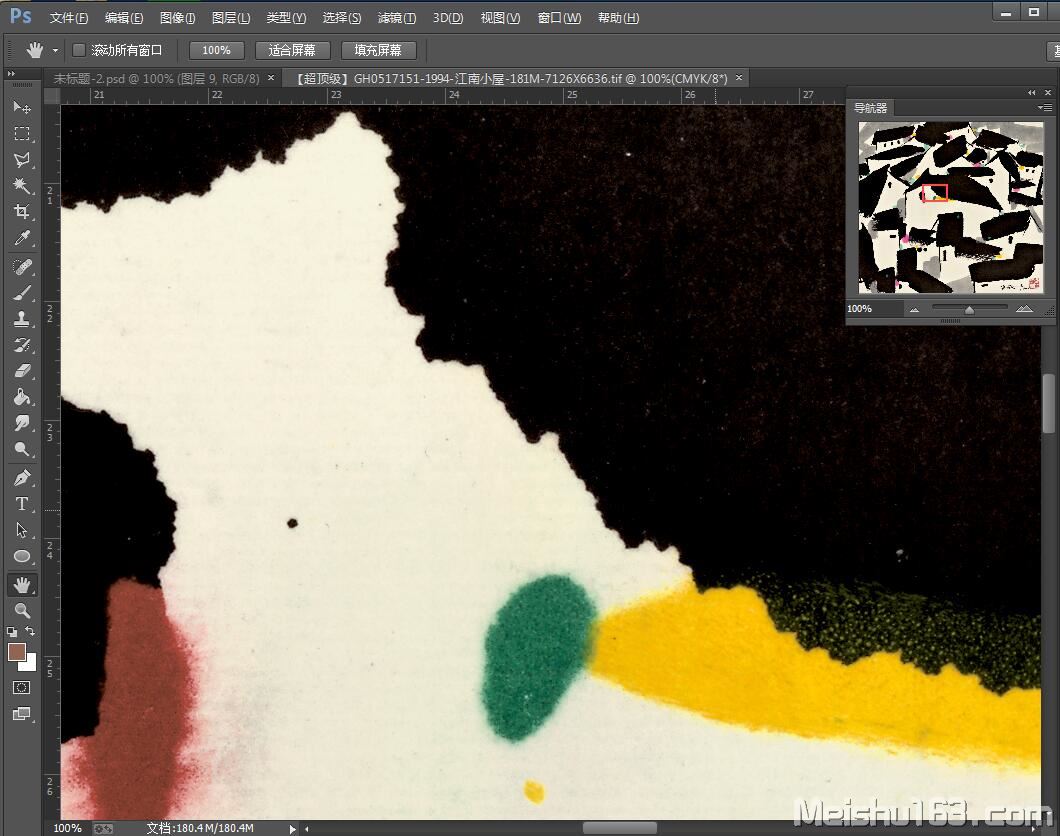Expand the status bar document info arrow
1060x836 pixels.
pos(293,829)
